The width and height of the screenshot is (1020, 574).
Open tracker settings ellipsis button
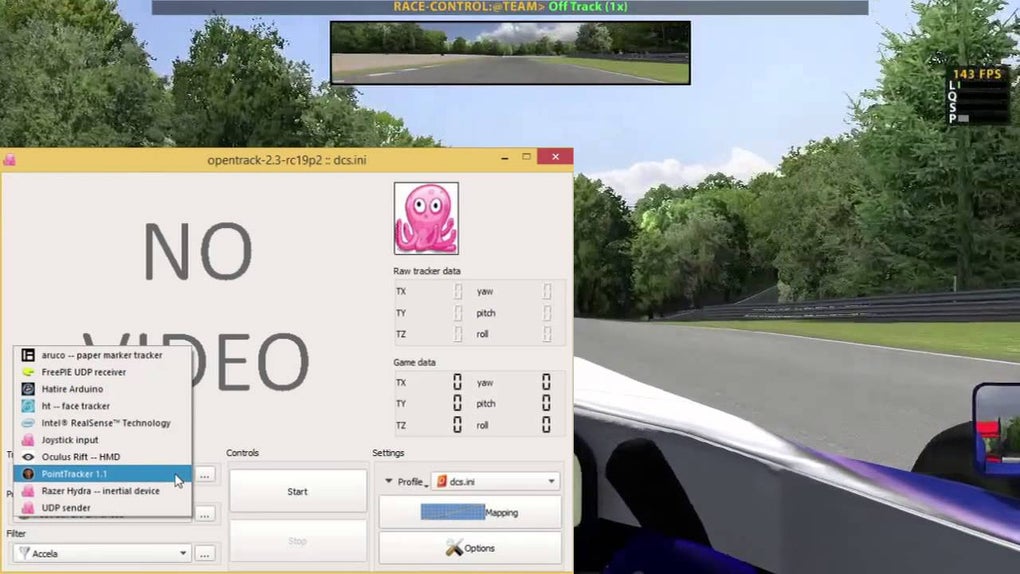205,475
